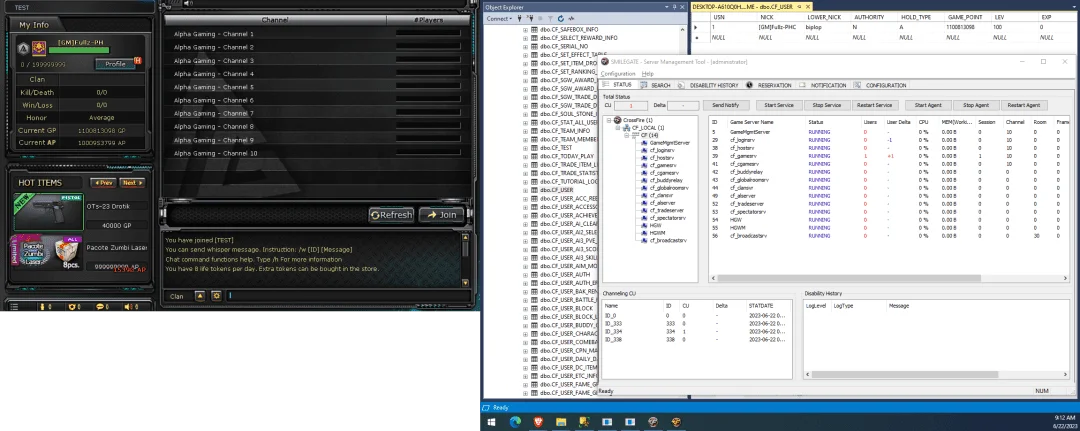Open Microsoft Edge from the taskbar
Viewport: 1080px width, 431px height.
[515, 421]
